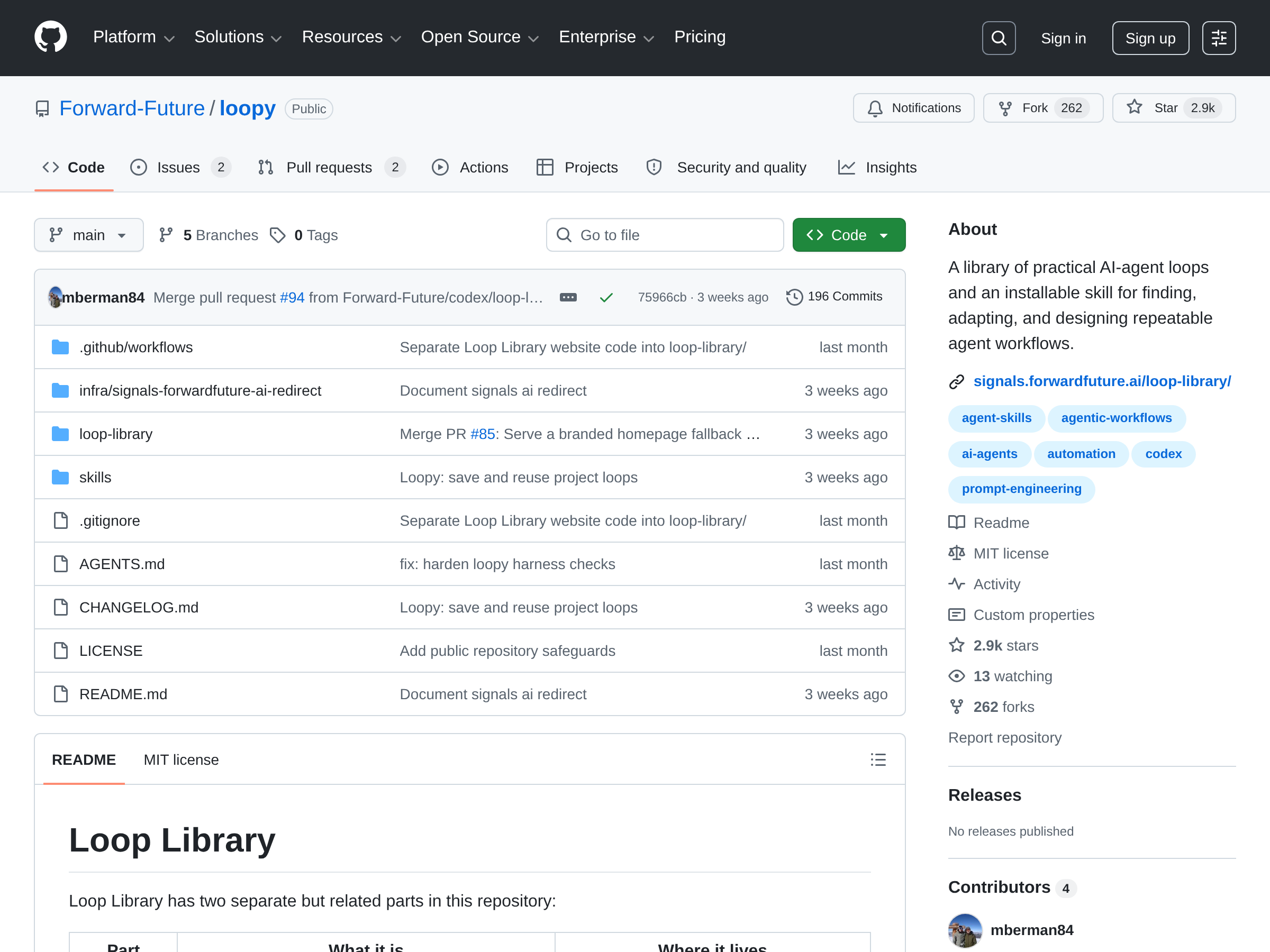The width and height of the screenshot is (1270, 952).
Task: Expand the Solutions menu
Action: 238,38
